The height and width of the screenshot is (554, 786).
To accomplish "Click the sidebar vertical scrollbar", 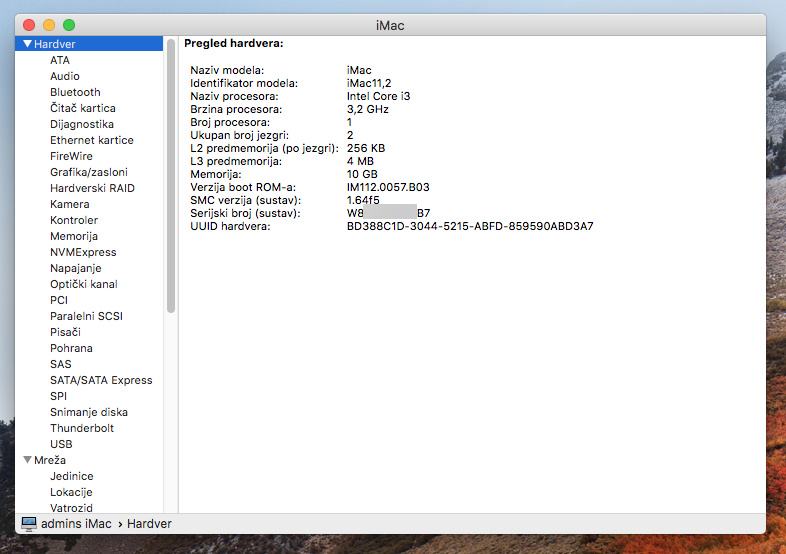I will coord(171,176).
